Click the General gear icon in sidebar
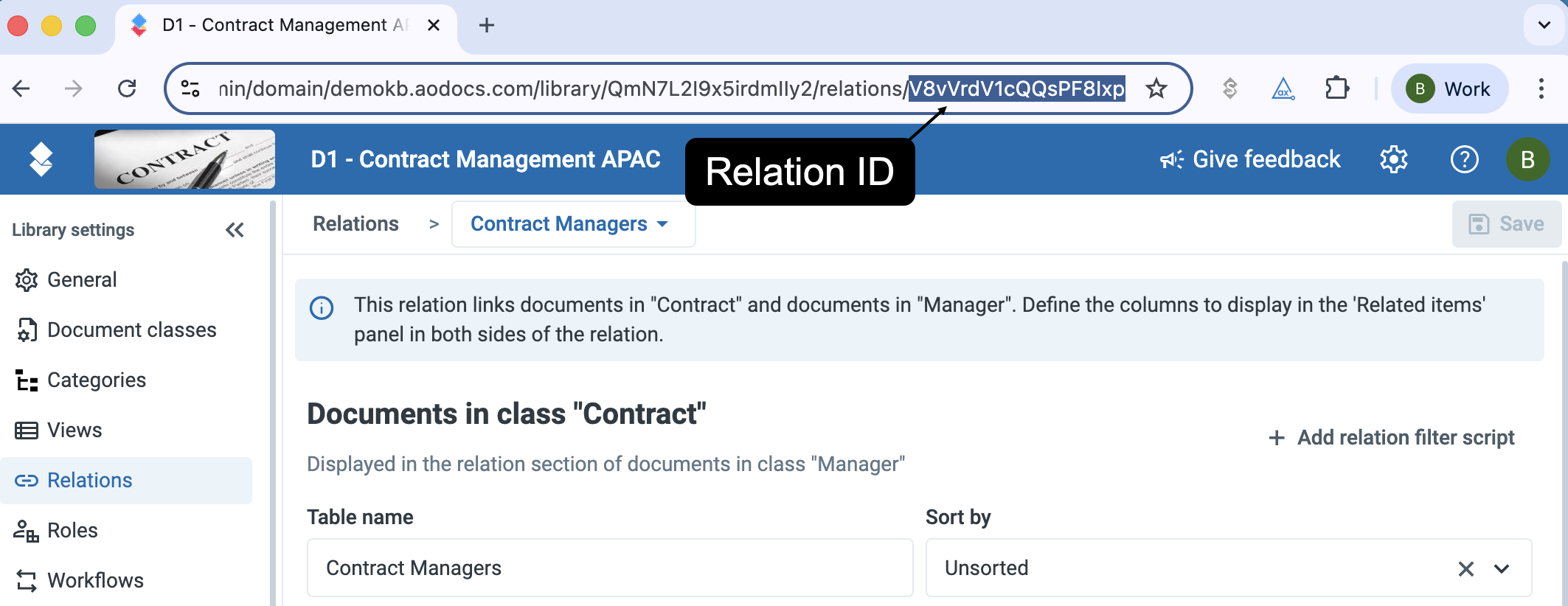The image size is (1568, 606). click(x=27, y=280)
